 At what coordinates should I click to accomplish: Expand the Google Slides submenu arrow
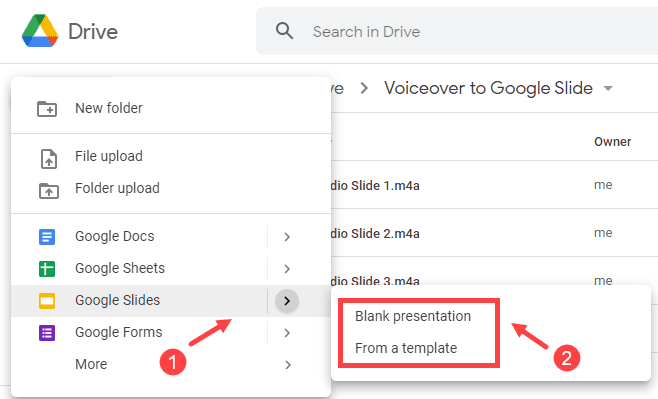(287, 301)
